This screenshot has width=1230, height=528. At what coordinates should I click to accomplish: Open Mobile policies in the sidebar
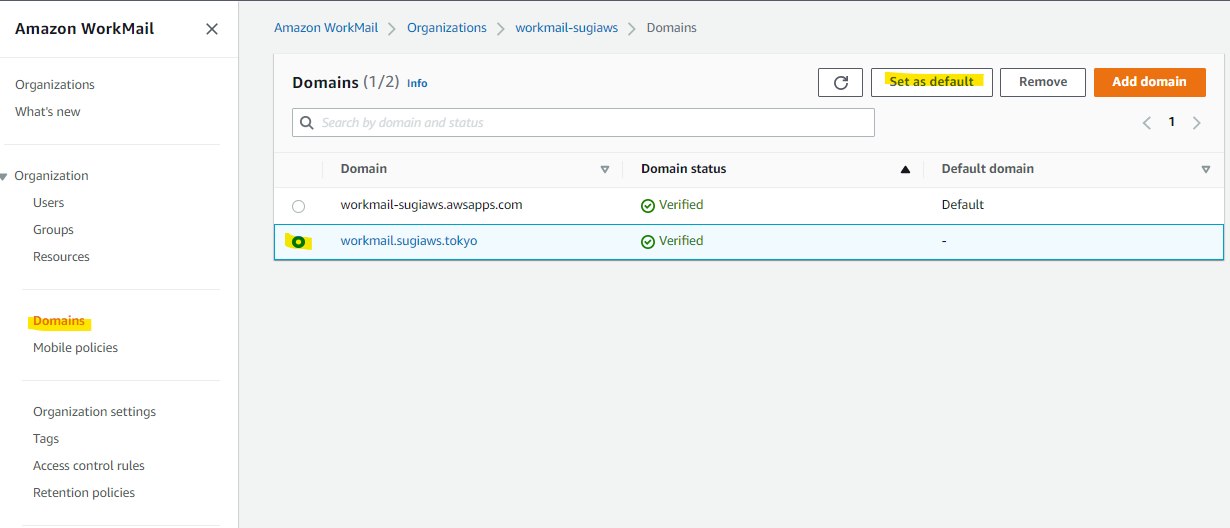(x=75, y=348)
